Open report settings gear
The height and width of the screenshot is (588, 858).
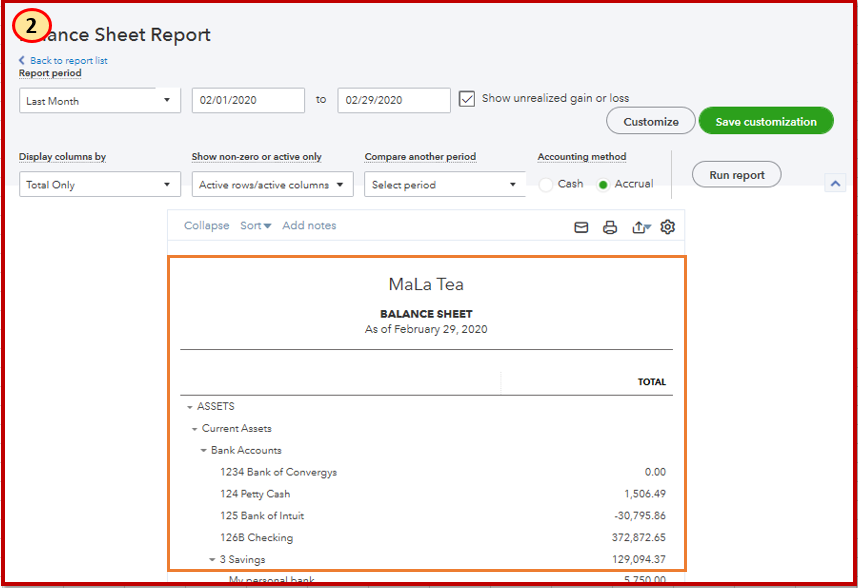click(x=668, y=226)
